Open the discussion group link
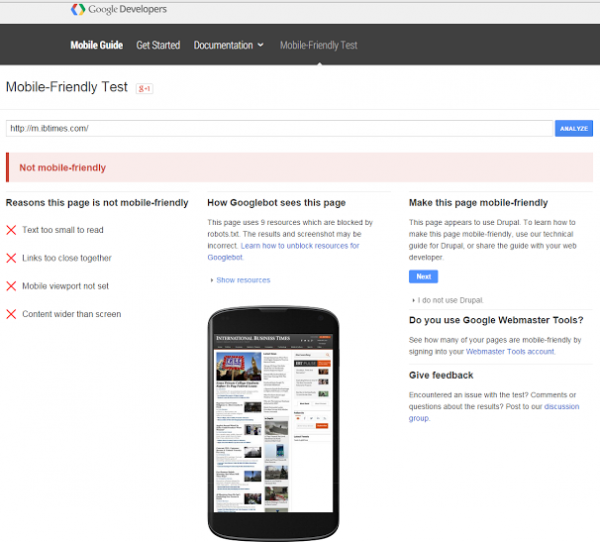 pyautogui.click(x=494, y=412)
